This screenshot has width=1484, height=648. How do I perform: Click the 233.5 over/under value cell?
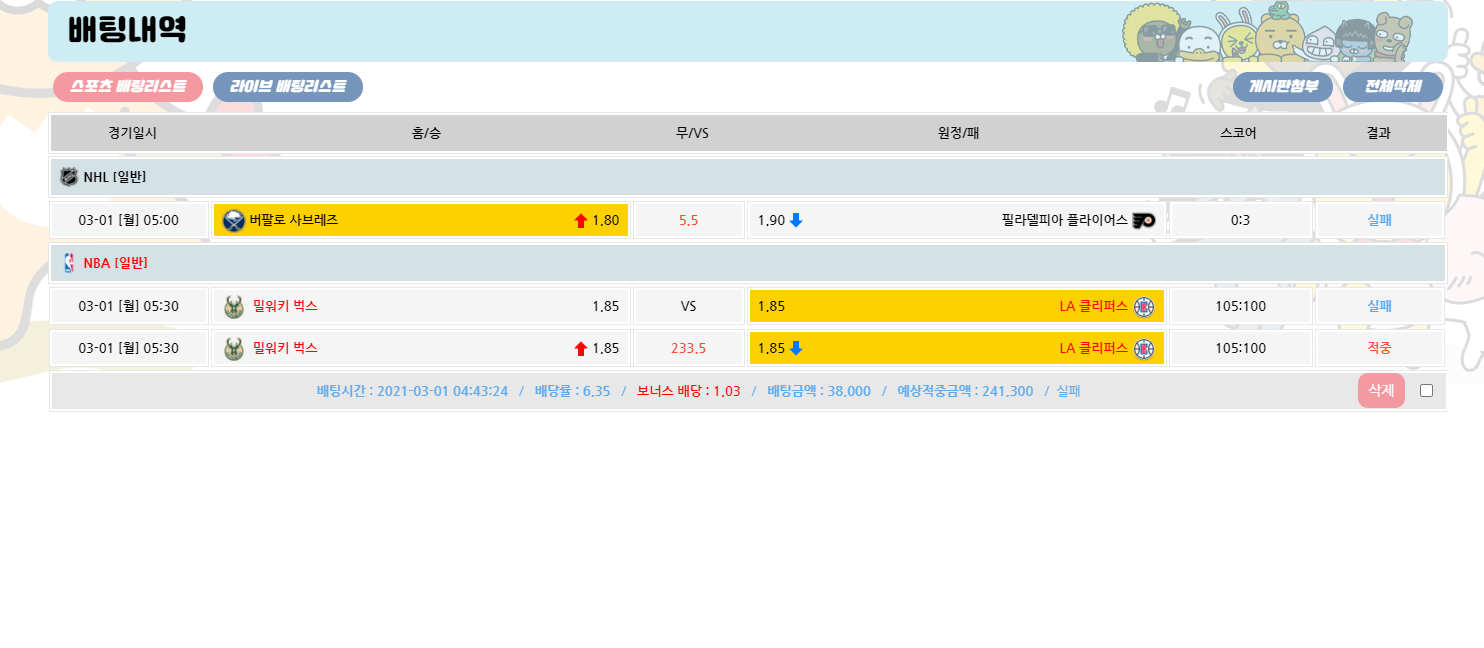click(x=688, y=349)
